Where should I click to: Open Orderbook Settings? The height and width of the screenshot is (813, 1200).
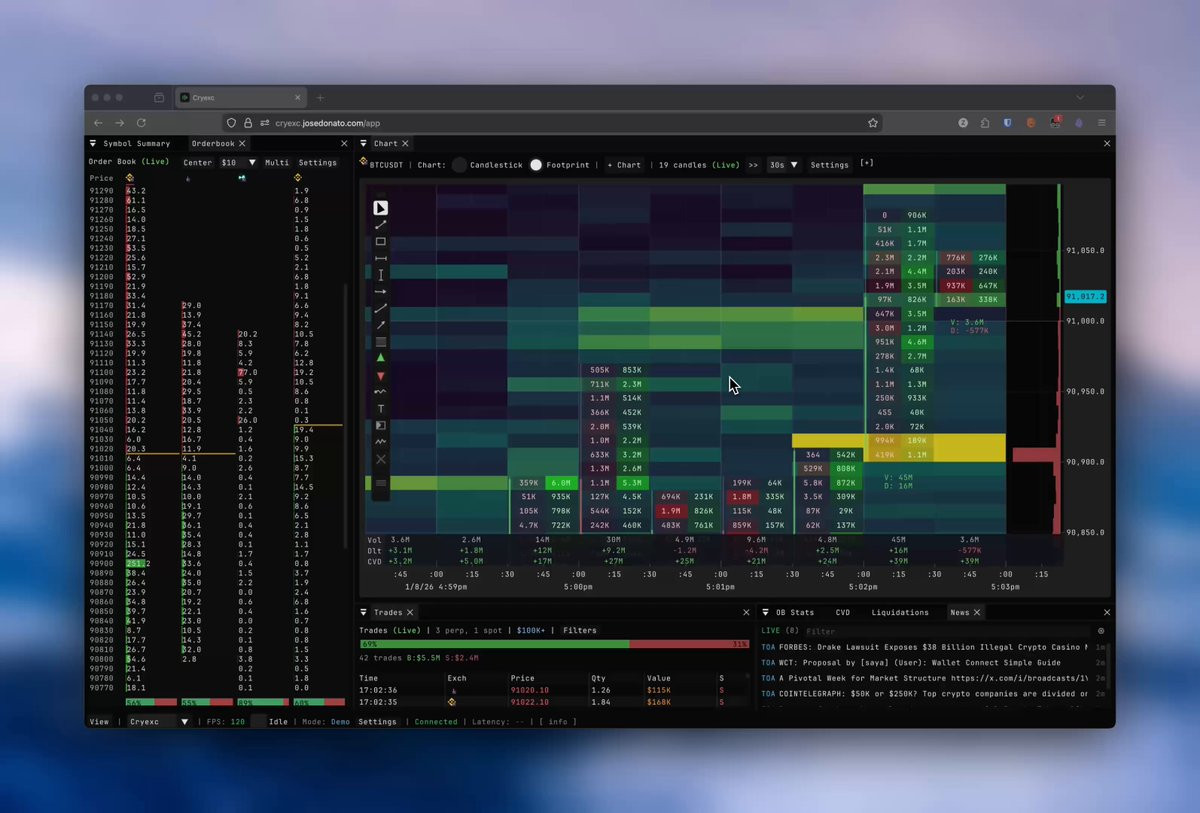(318, 162)
